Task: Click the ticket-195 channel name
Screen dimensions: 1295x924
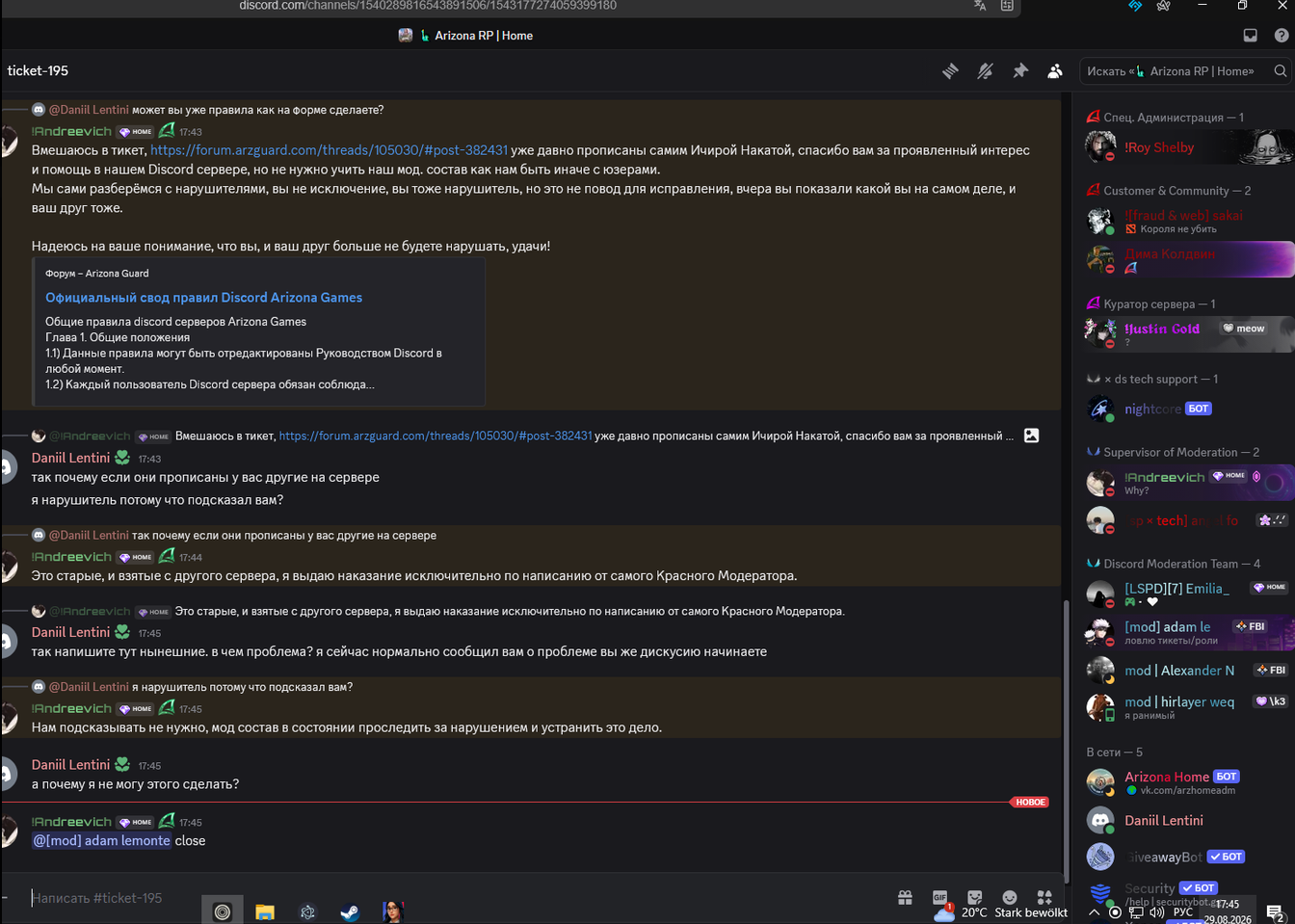Action: click(x=38, y=70)
